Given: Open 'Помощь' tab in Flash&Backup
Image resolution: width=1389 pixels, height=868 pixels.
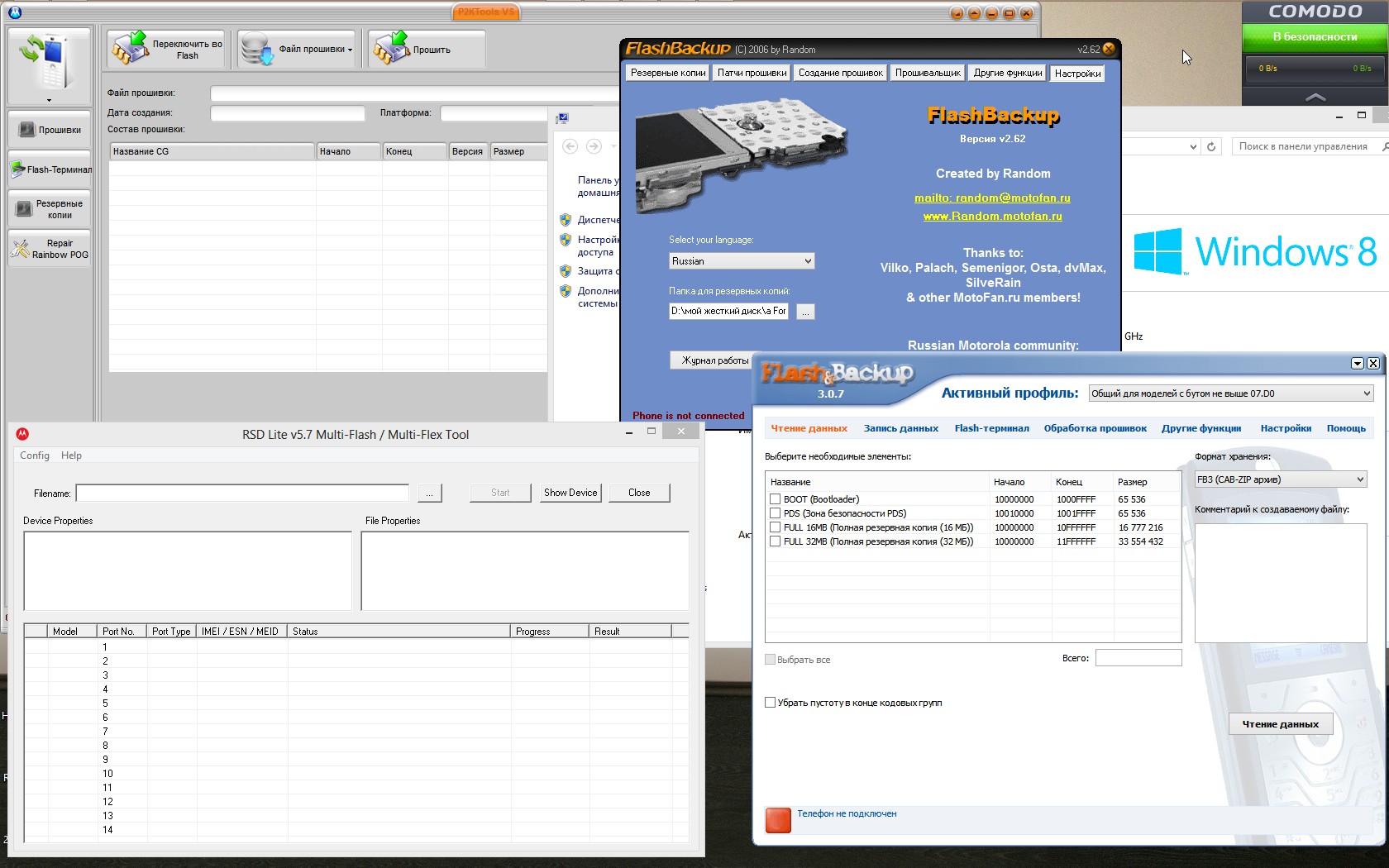Looking at the screenshot, I should (x=1346, y=428).
